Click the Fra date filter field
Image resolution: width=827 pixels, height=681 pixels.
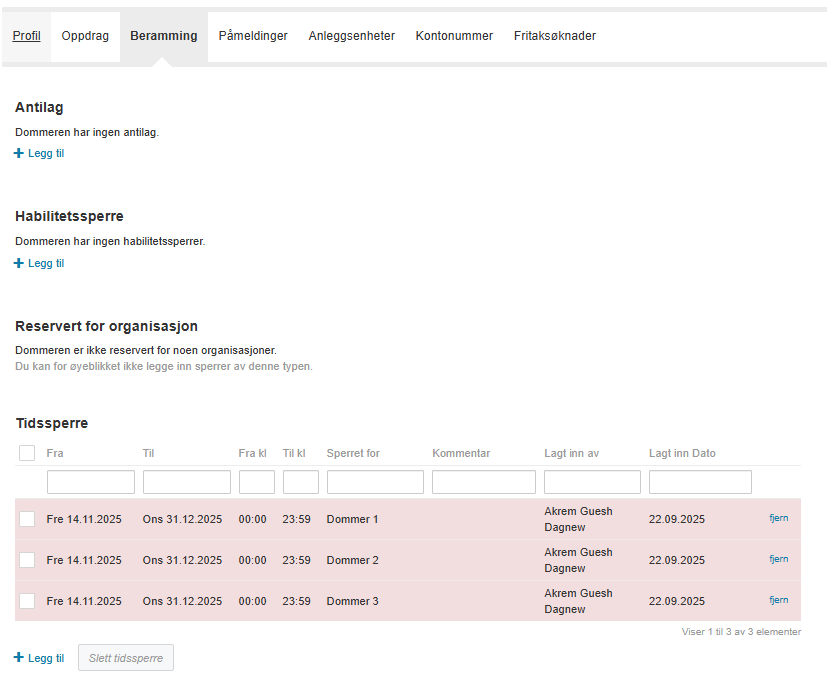click(x=91, y=482)
